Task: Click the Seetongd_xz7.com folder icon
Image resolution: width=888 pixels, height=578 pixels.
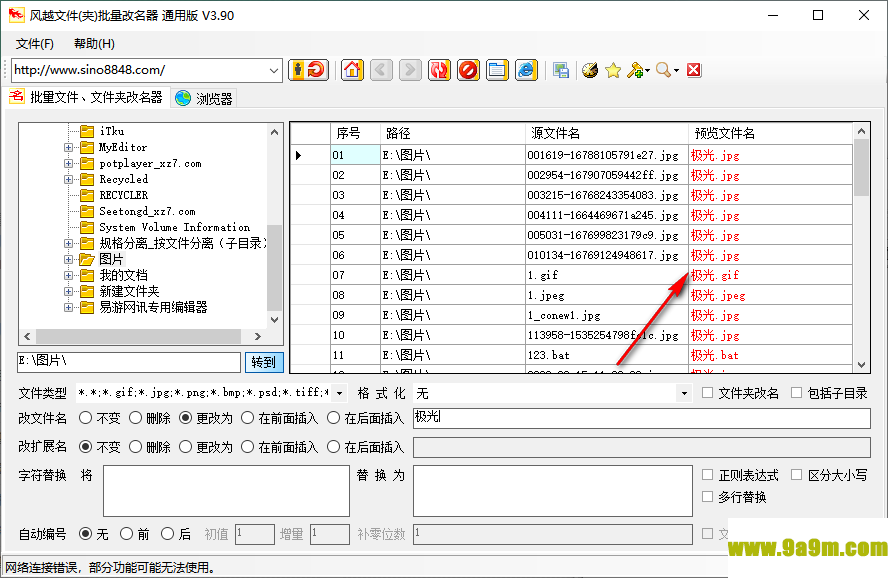Action: pos(87,211)
